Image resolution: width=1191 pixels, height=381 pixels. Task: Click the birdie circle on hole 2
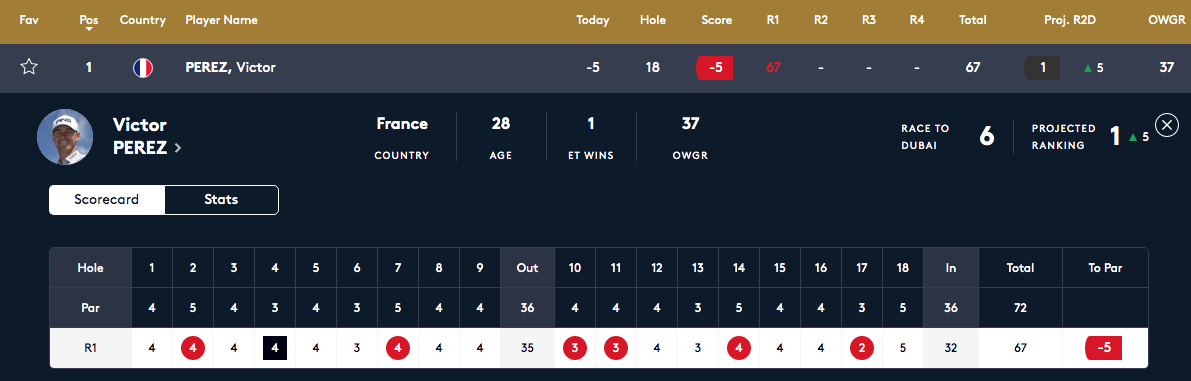point(193,348)
